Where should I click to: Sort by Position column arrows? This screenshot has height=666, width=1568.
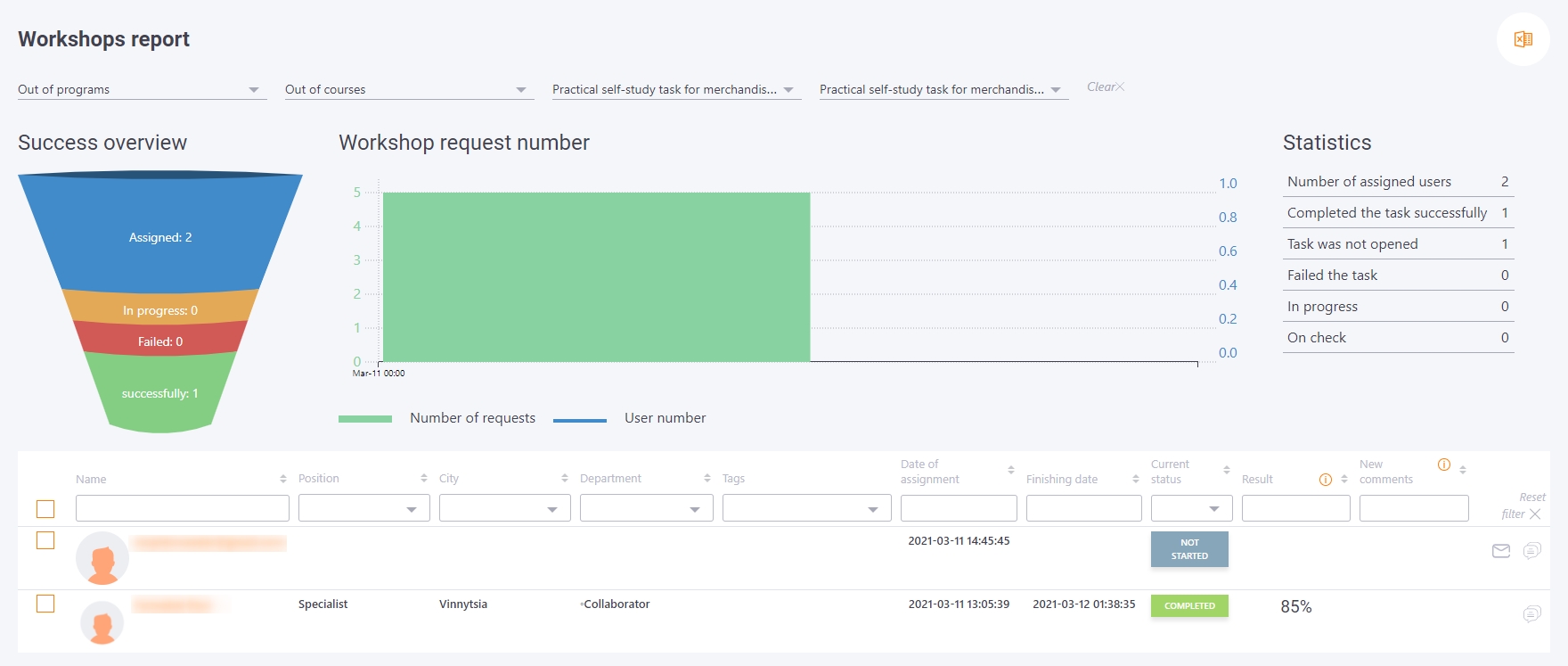click(424, 479)
